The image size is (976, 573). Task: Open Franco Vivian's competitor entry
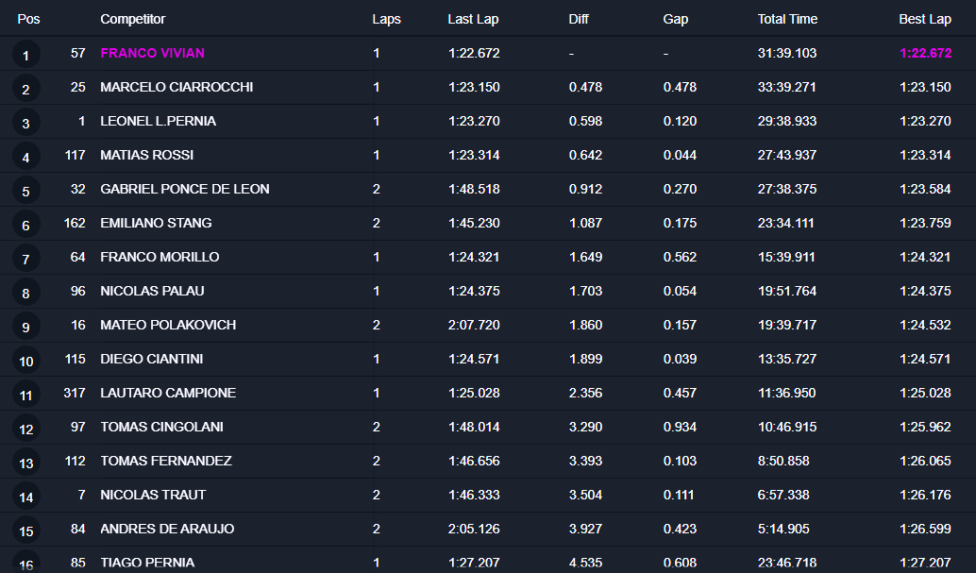coord(152,53)
